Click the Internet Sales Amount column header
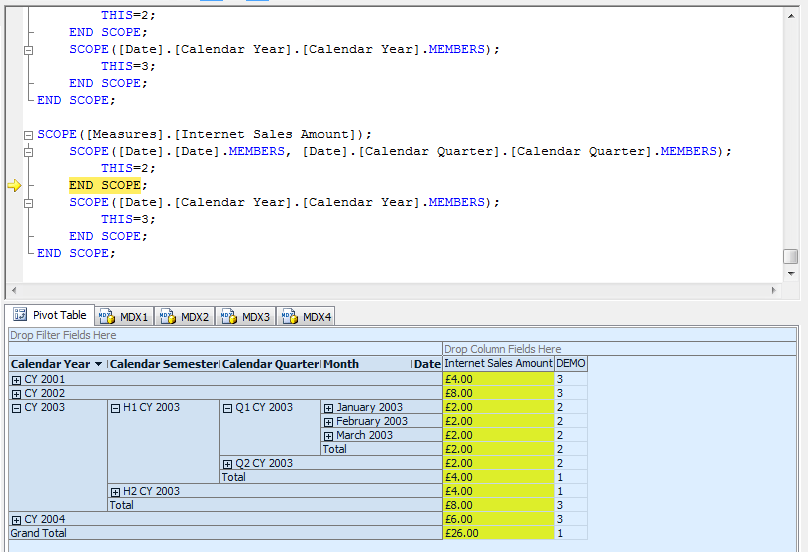 pos(498,363)
